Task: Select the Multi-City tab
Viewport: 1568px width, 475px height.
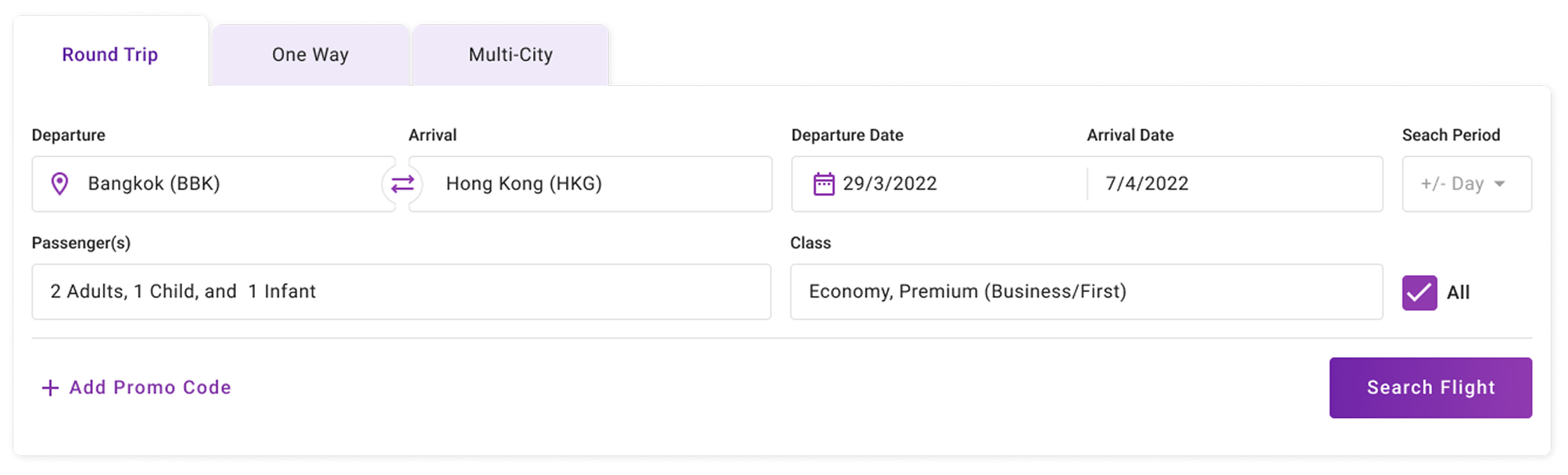Action: pyautogui.click(x=510, y=55)
